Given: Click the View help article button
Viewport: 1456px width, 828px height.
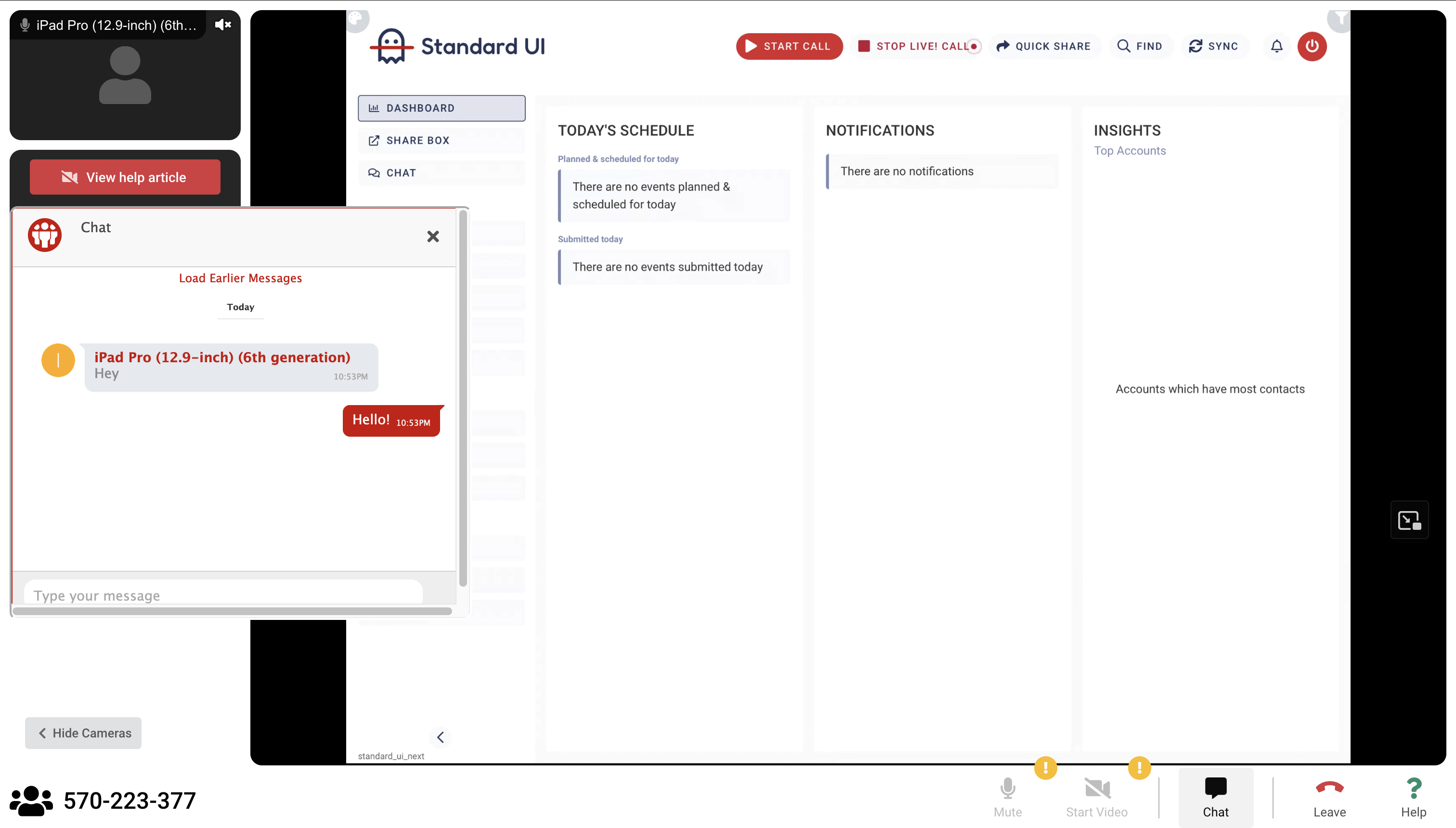Looking at the screenshot, I should (125, 177).
